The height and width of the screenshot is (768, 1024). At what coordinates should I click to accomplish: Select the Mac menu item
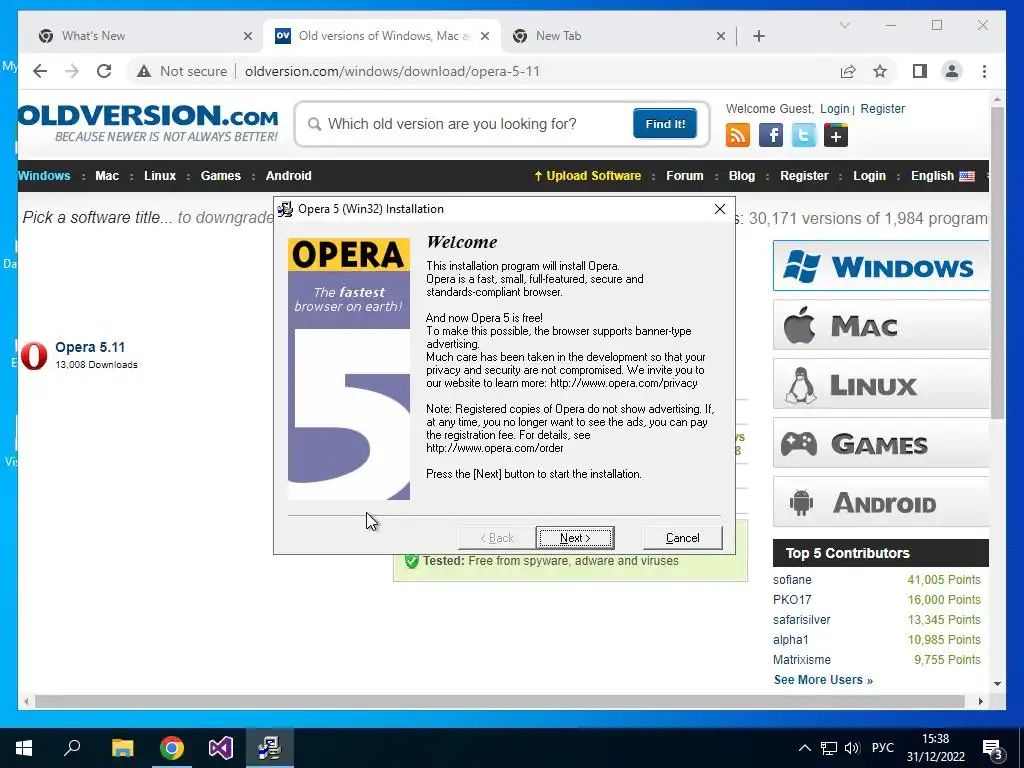pos(107,176)
